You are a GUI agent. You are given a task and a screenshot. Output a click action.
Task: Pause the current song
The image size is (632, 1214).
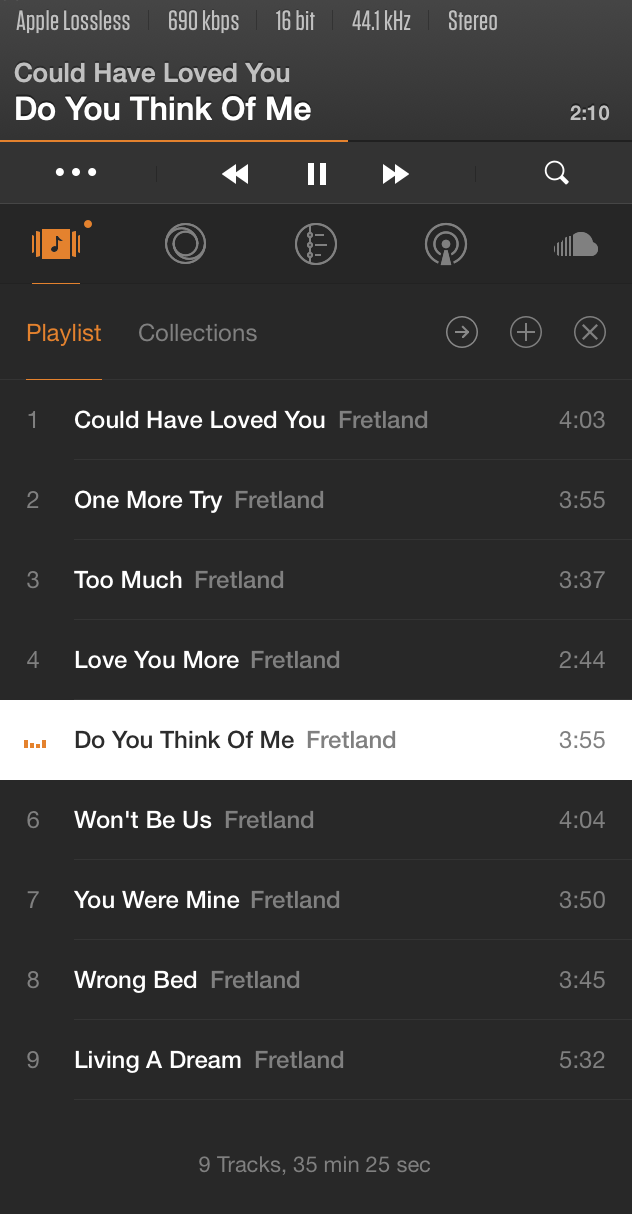coord(317,174)
